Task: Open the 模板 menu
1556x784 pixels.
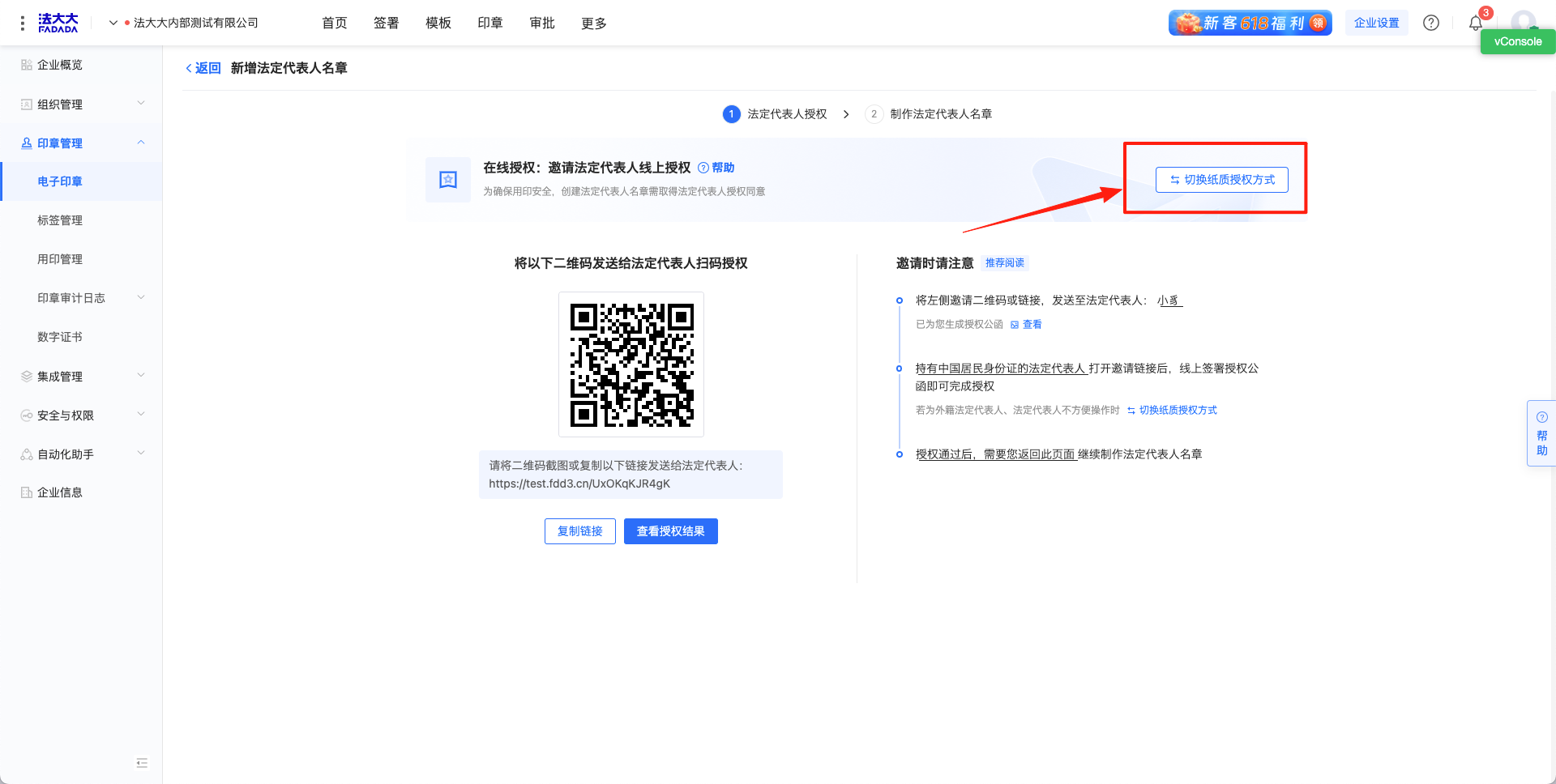Action: (x=438, y=23)
